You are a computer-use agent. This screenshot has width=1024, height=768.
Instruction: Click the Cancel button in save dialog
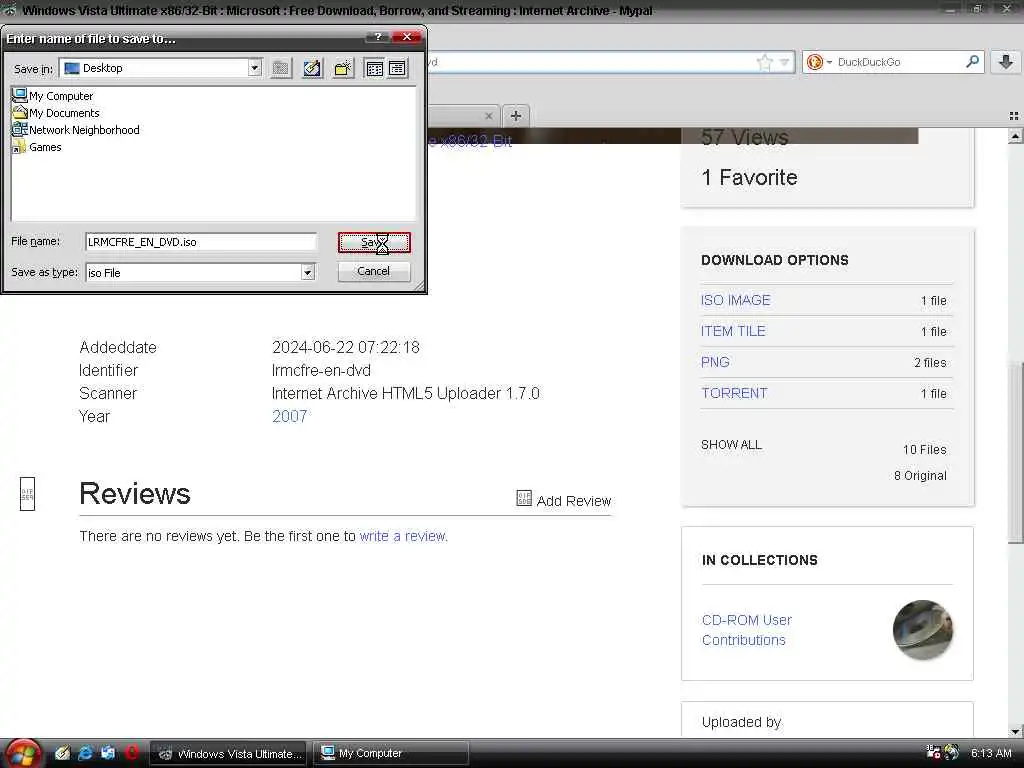(x=374, y=271)
